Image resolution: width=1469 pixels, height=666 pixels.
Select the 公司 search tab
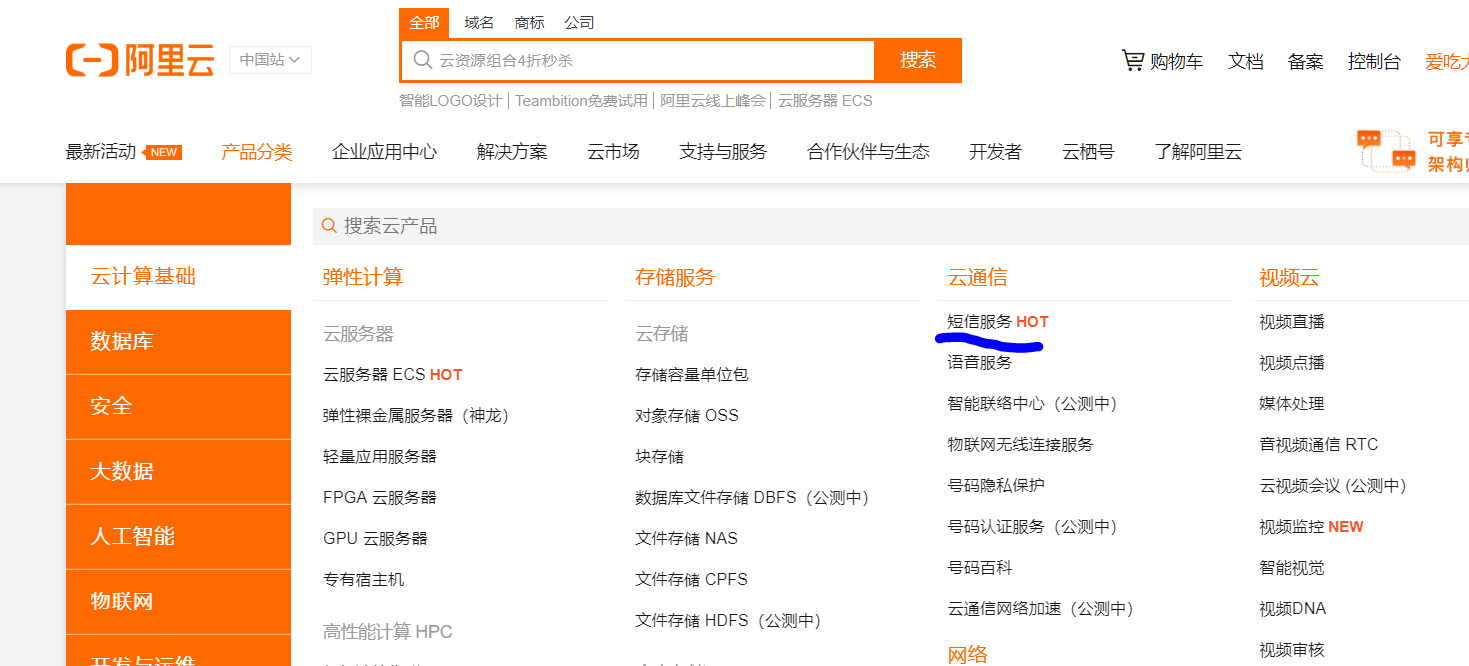click(x=579, y=22)
